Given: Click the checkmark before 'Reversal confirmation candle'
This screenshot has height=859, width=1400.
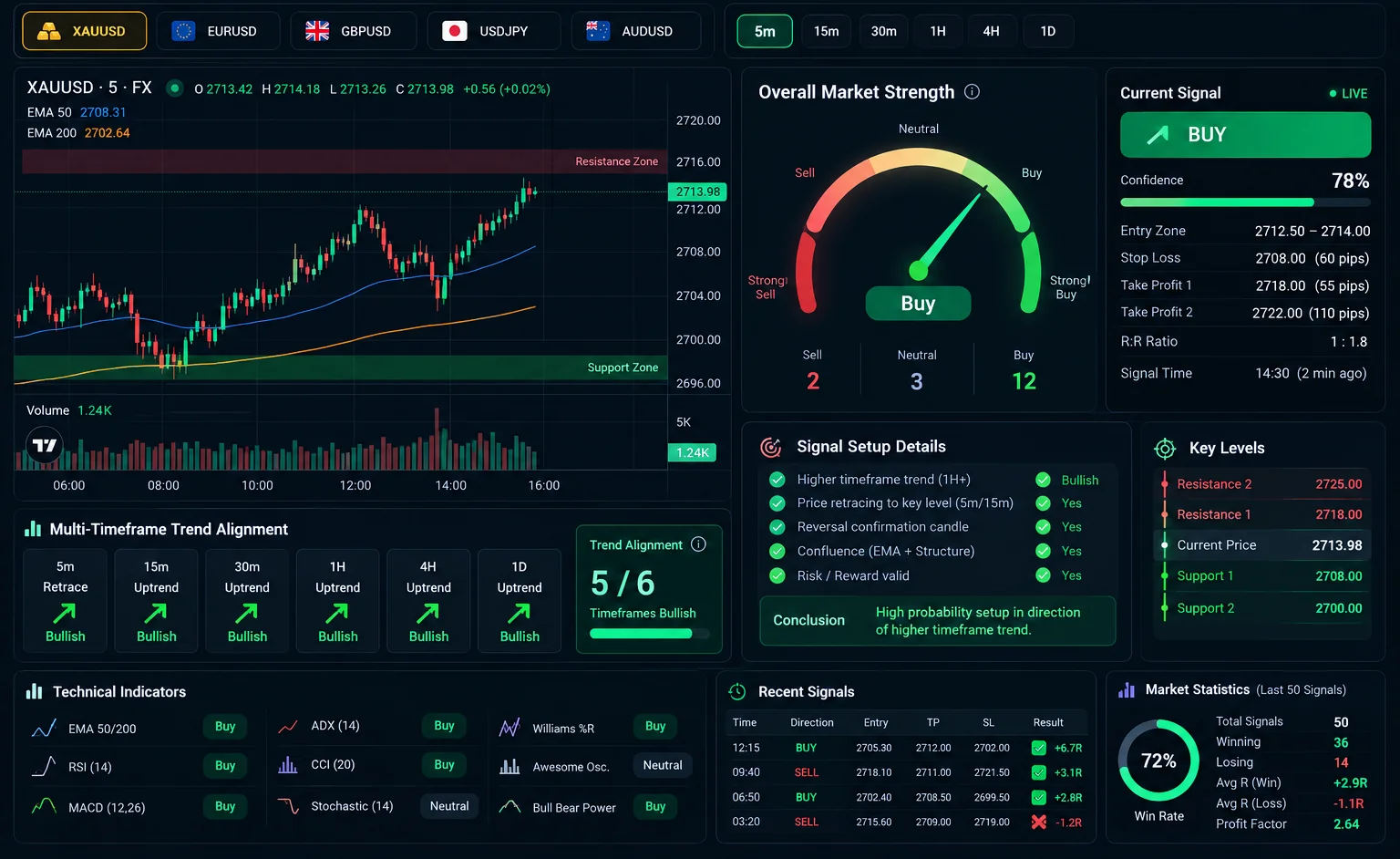Looking at the screenshot, I should click(x=777, y=527).
